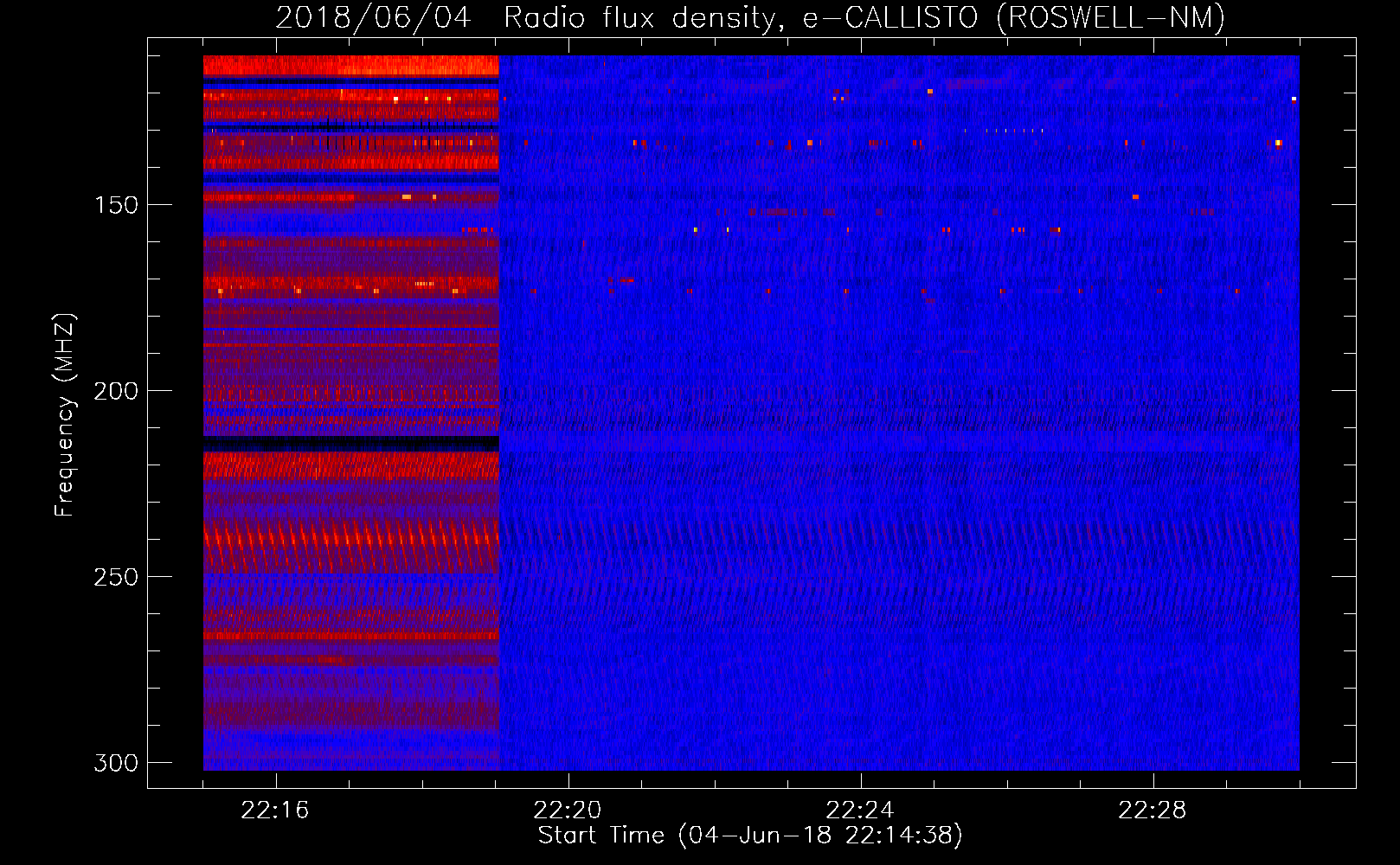Click the 'Frequency (MHZ)' y-axis label
1400x865 pixels.
[x=65, y=414]
